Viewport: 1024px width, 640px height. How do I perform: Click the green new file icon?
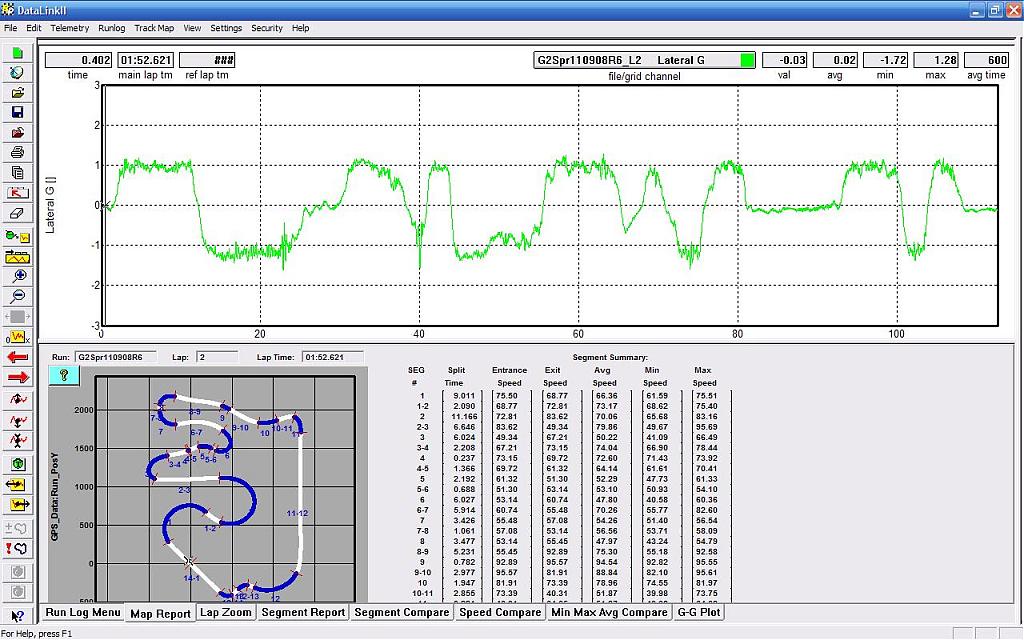(x=18, y=53)
